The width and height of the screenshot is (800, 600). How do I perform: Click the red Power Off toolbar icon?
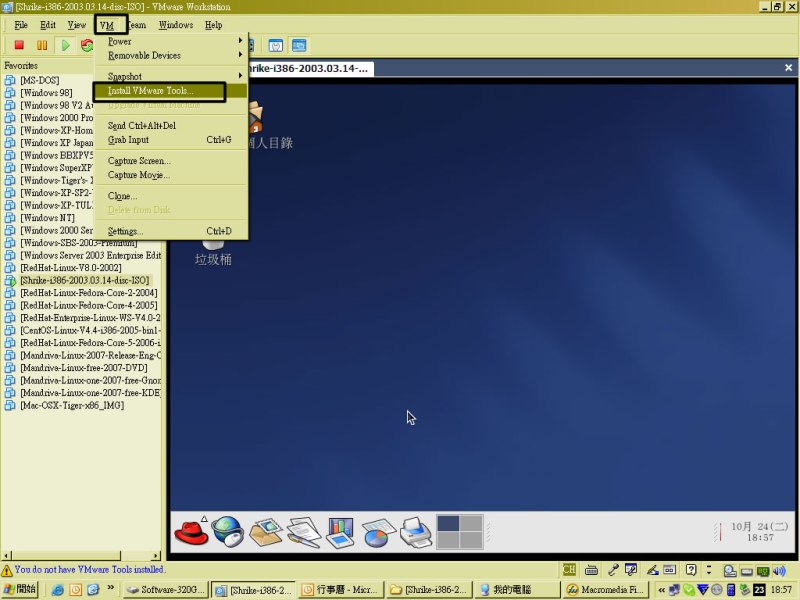pos(19,45)
